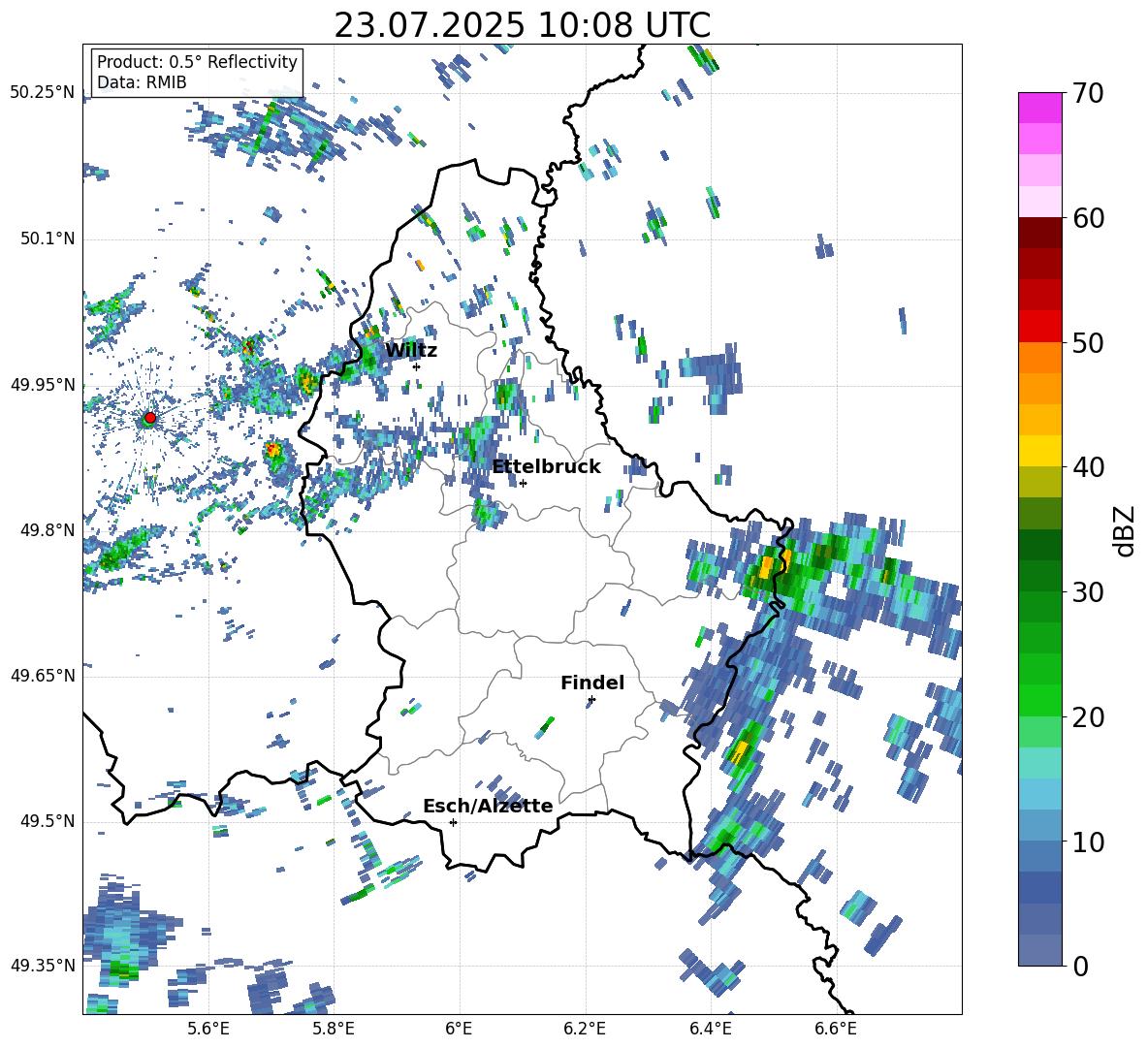The width and height of the screenshot is (1148, 1048).
Task: Click the magenta top of the colorbar
Action: [x=1039, y=108]
